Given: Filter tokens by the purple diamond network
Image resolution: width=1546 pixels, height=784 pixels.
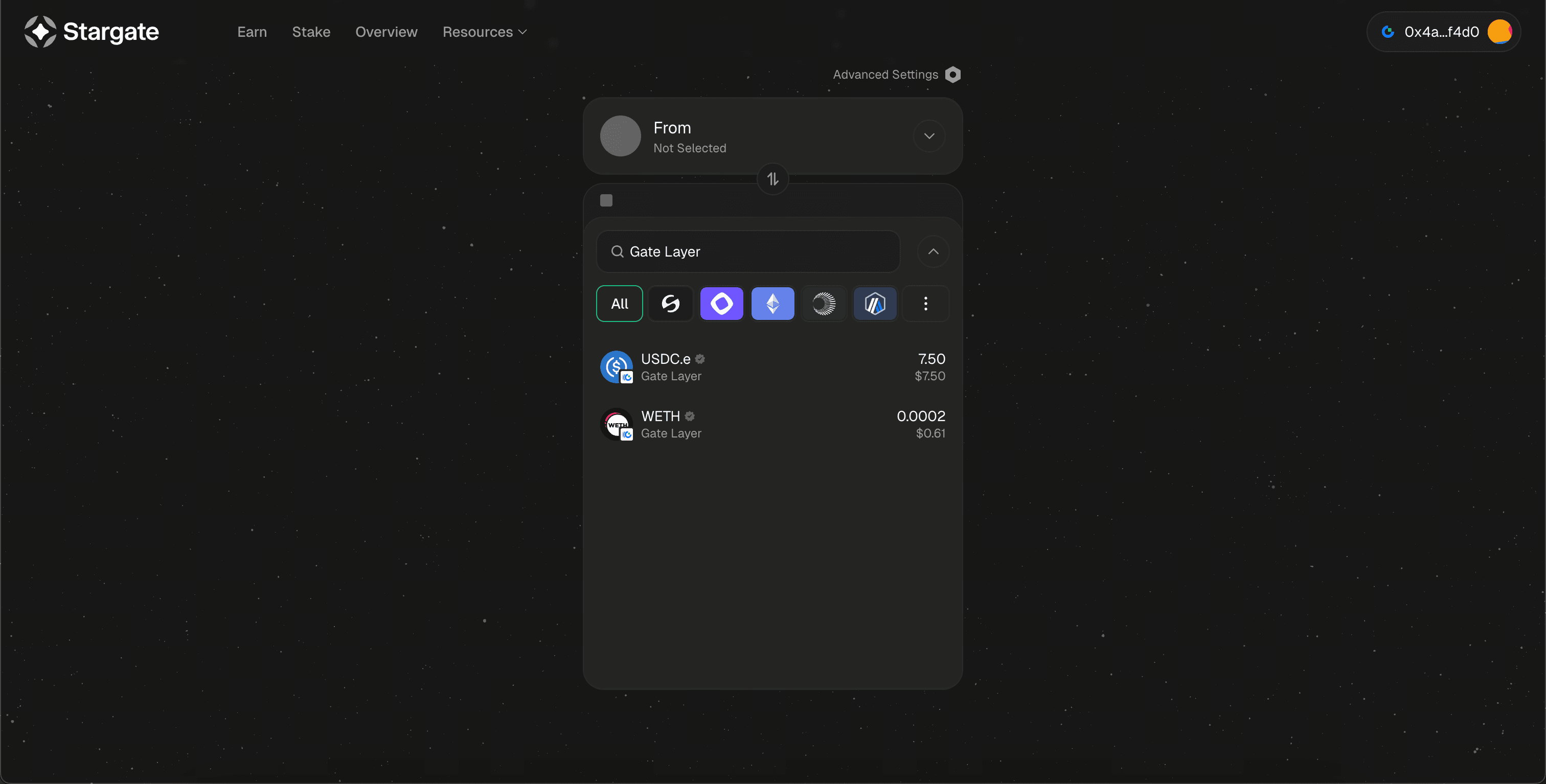Looking at the screenshot, I should point(721,304).
